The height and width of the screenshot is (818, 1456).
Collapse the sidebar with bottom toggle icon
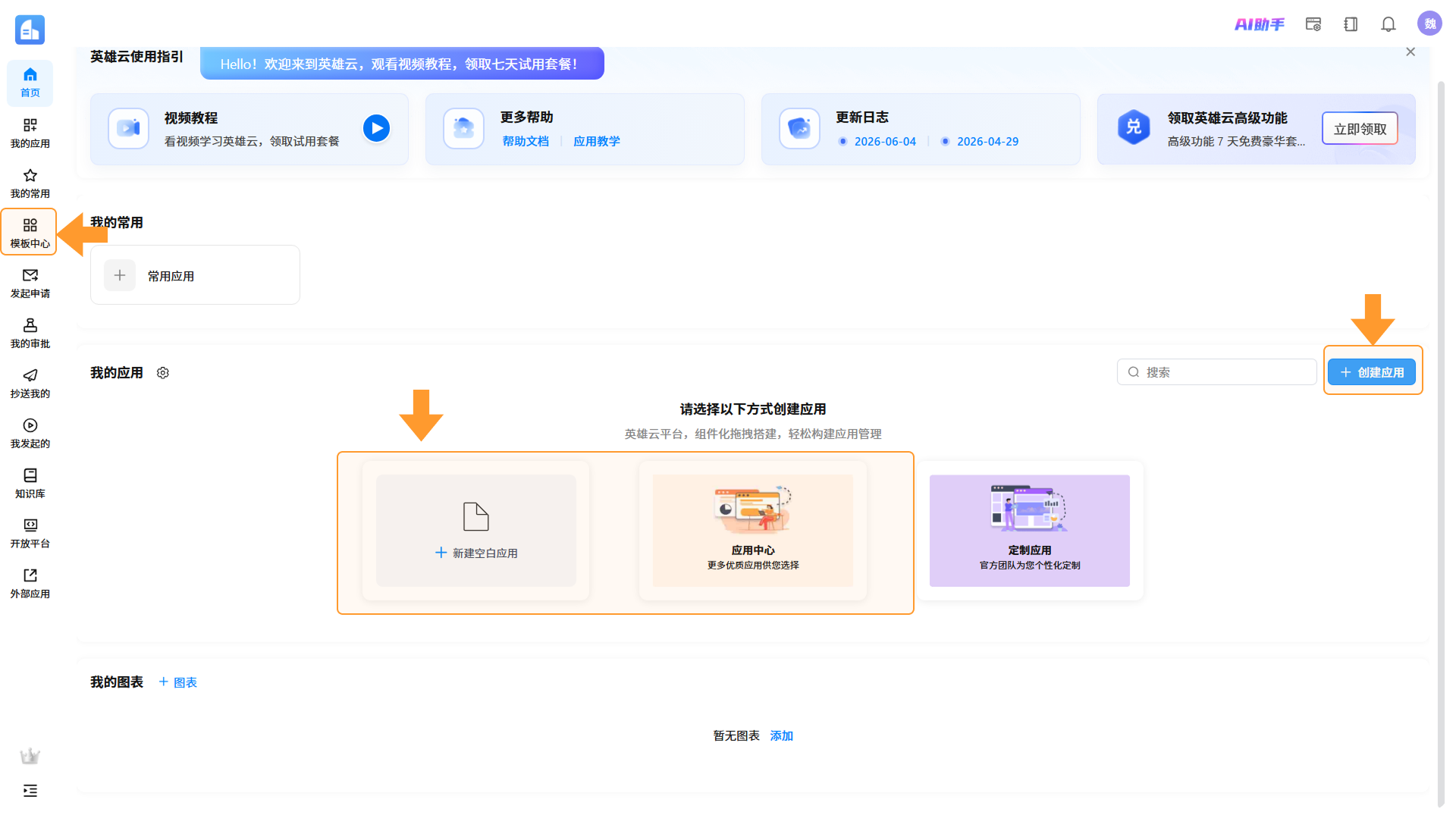click(x=30, y=791)
